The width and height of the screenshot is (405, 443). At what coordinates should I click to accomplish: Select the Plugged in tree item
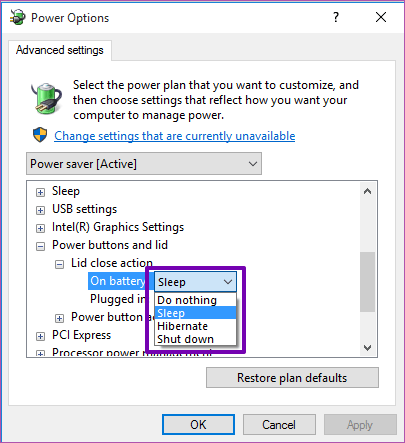(117, 299)
